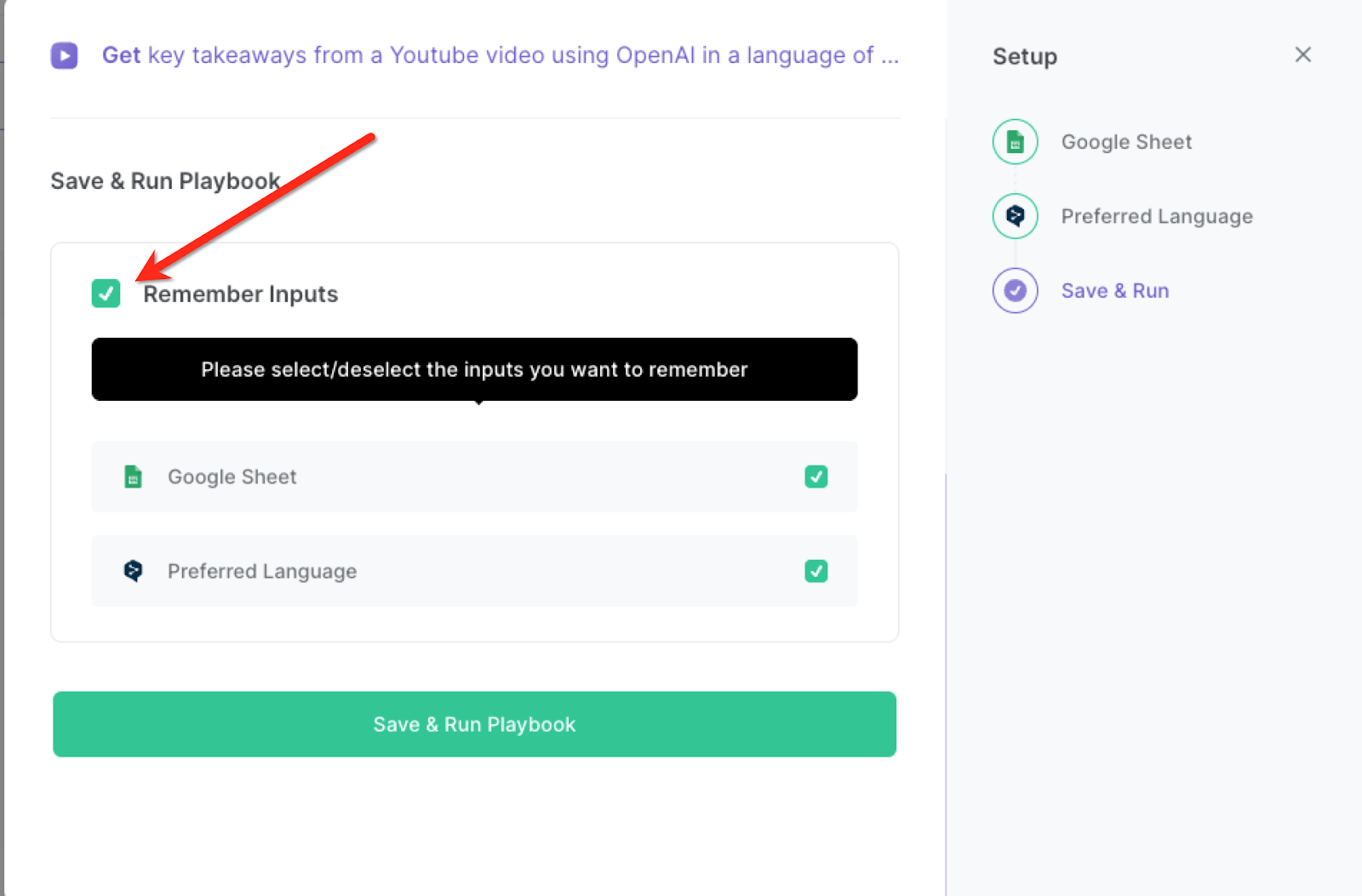
Task: Click the Preferred Language icon beside its input row
Action: pos(133,571)
